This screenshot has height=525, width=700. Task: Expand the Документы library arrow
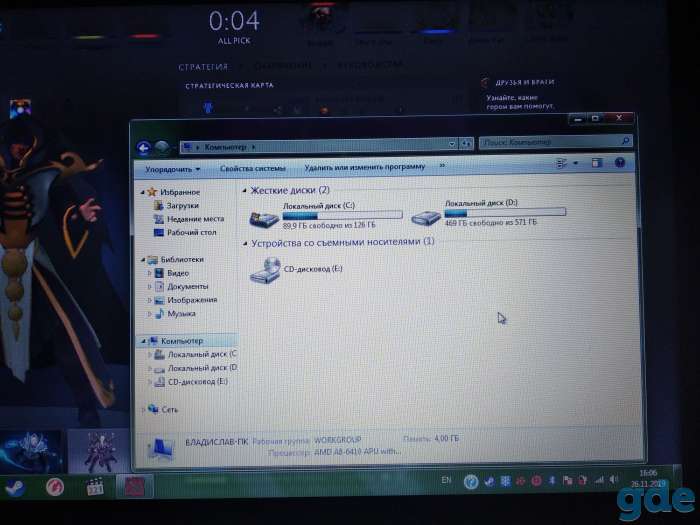150,287
